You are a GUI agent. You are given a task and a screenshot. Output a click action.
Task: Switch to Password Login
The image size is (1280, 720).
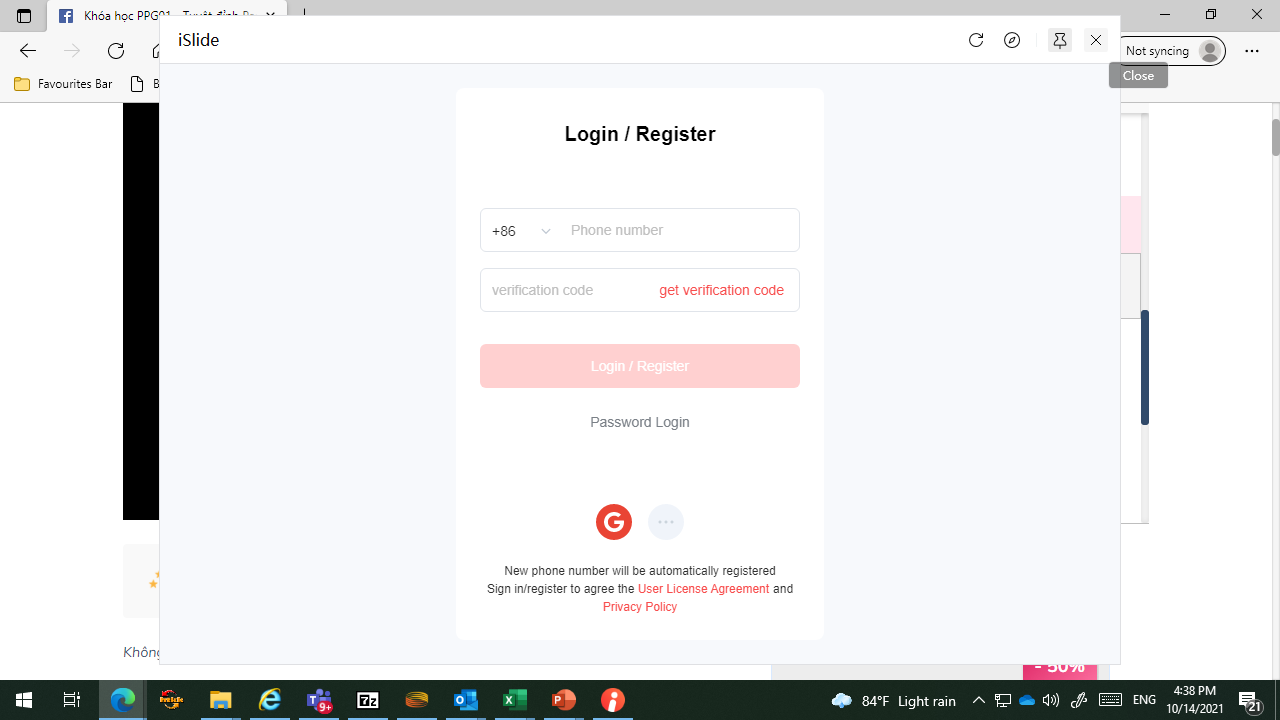(x=640, y=422)
